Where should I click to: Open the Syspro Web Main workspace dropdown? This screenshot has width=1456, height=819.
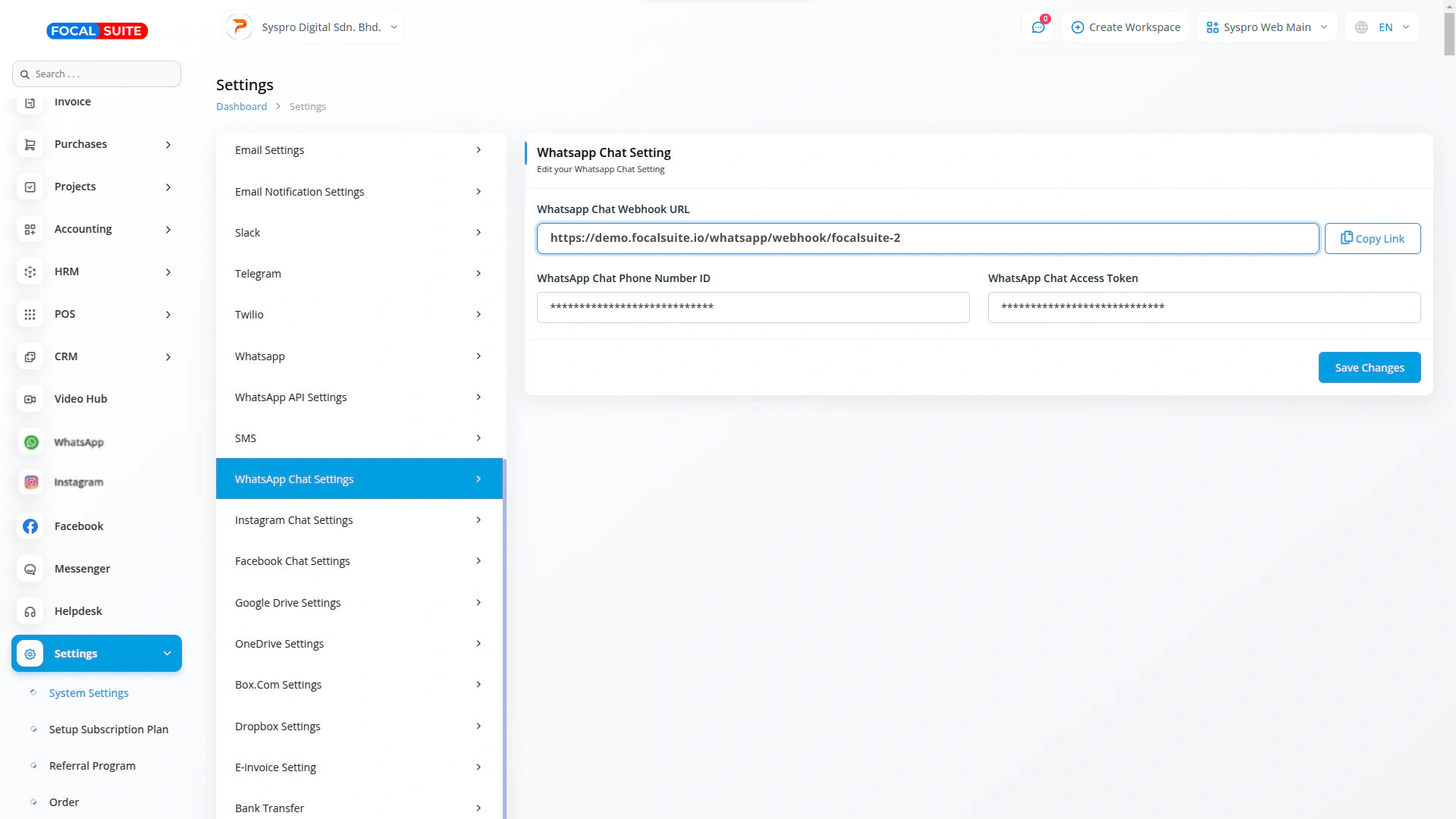(x=1266, y=27)
